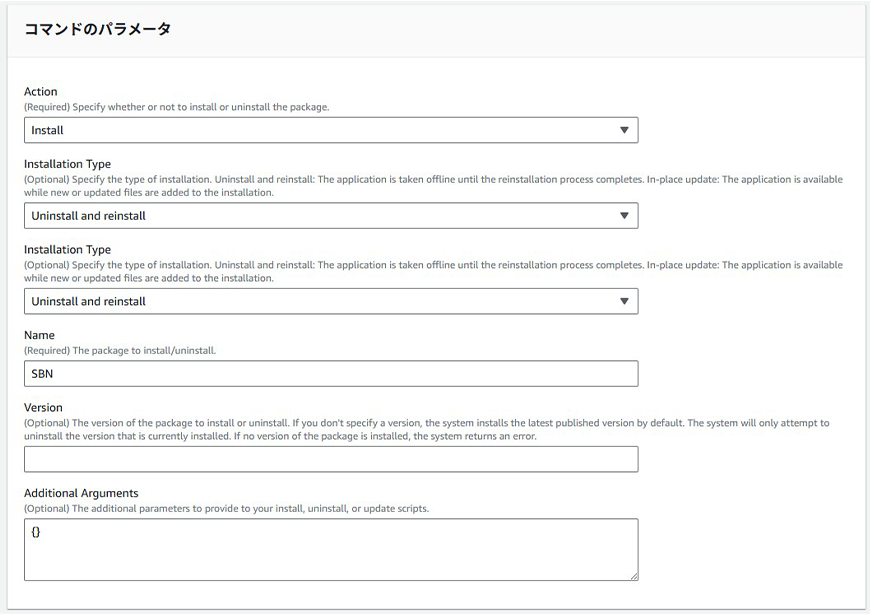Click the Version field label
The image size is (870, 614).
43,408
